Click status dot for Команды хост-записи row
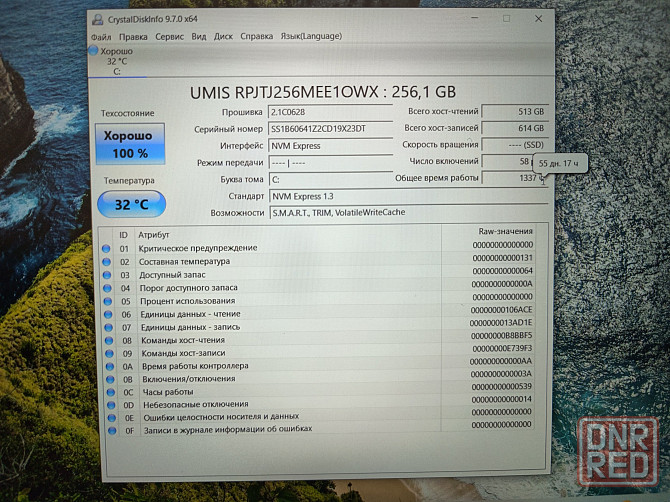Viewport: 670px width, 502px height. point(109,354)
